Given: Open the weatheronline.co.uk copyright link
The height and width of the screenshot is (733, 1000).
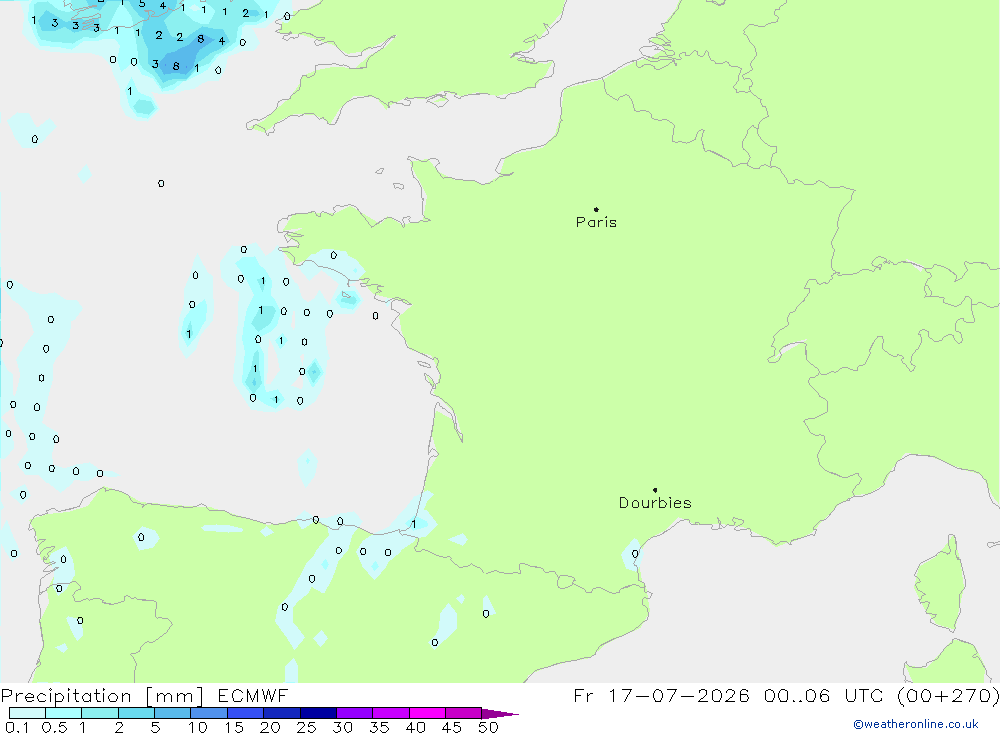Looking at the screenshot, I should point(916,724).
